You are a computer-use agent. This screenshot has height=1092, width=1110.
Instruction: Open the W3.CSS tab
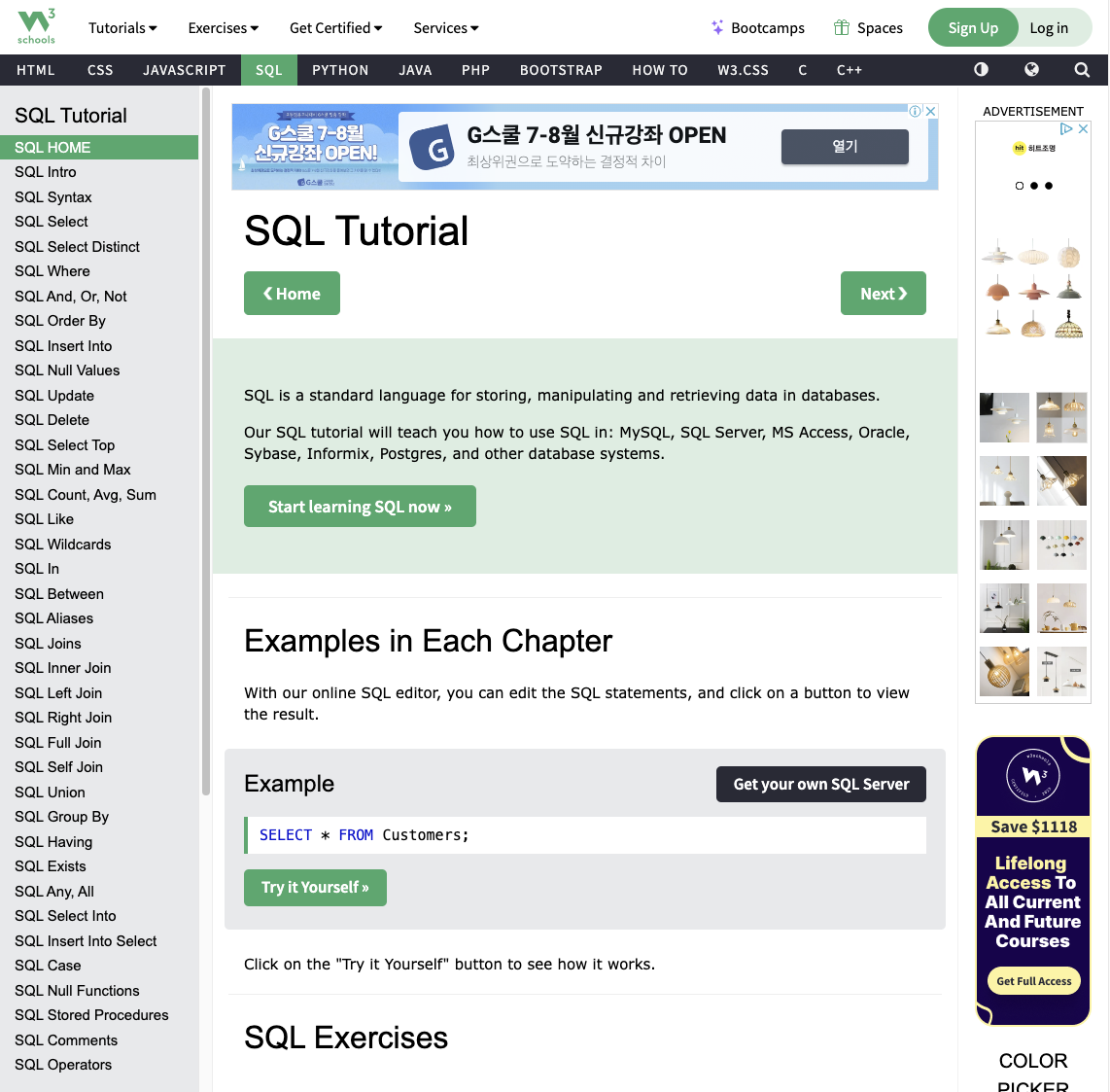point(743,70)
